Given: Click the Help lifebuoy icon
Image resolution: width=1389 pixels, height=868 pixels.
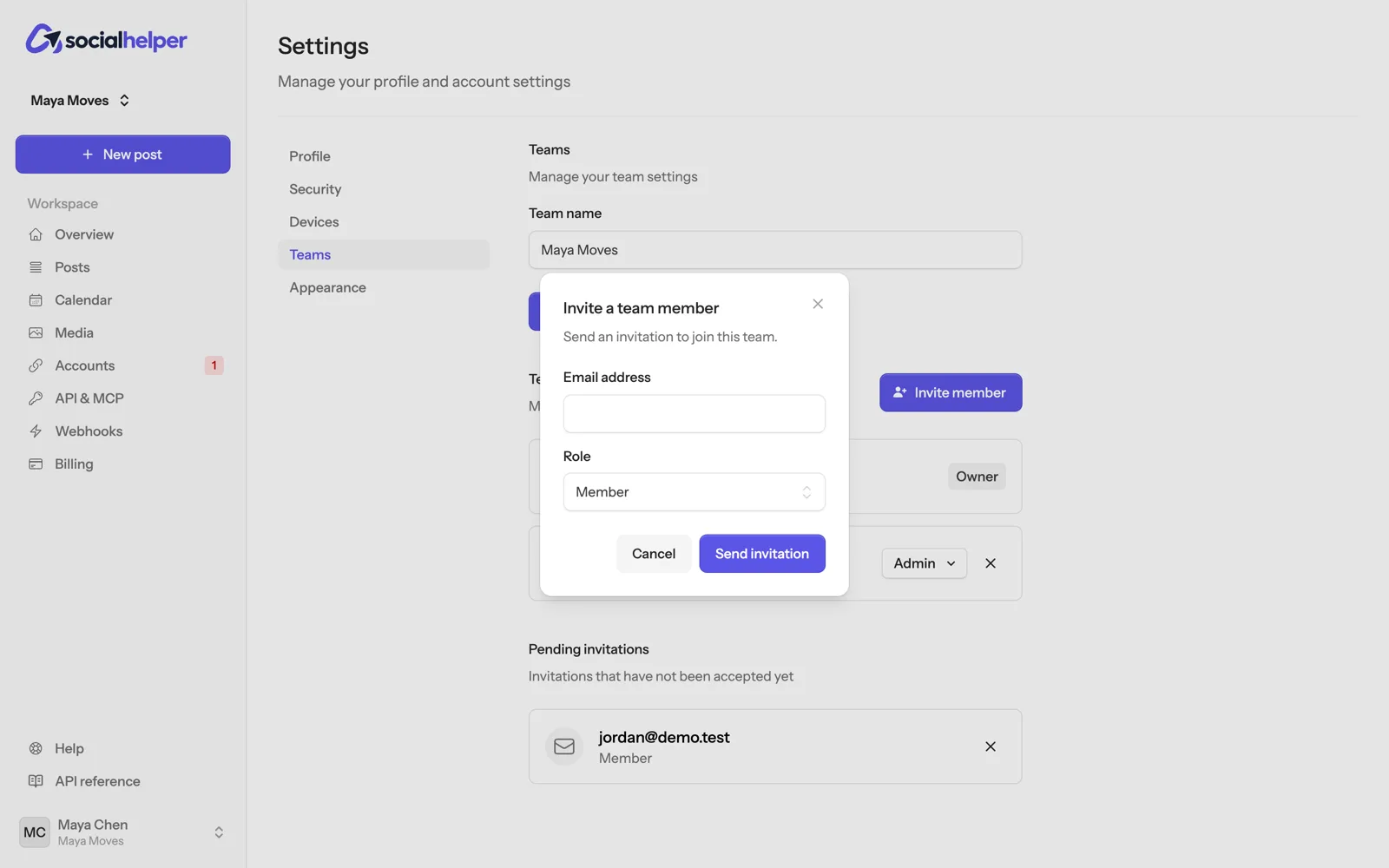Looking at the screenshot, I should point(36,748).
